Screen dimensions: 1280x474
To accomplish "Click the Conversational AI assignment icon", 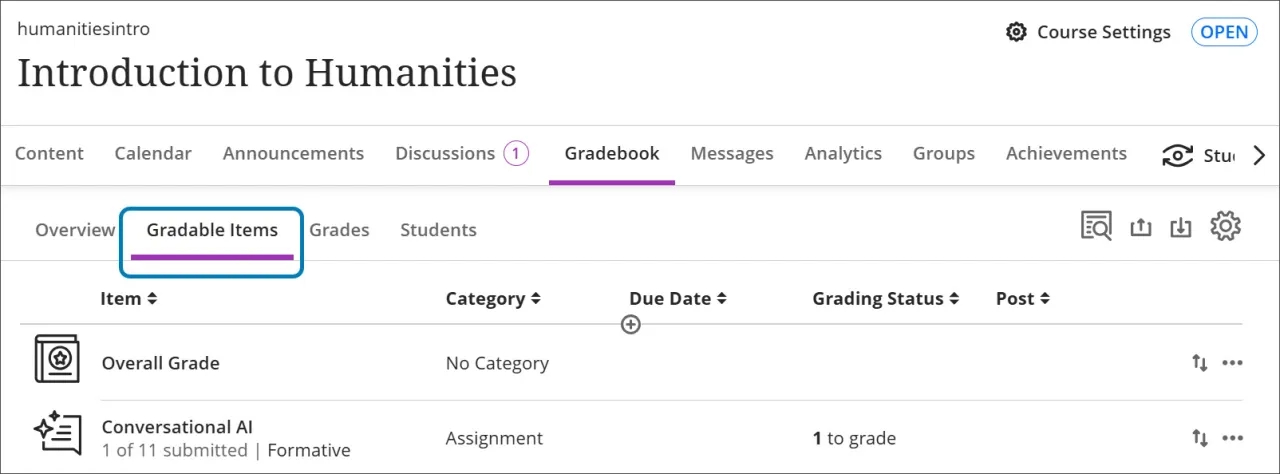I will (57, 435).
